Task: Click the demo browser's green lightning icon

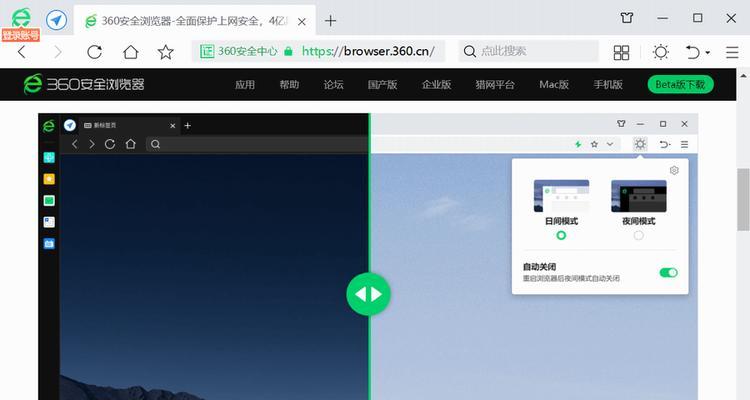Action: [578, 144]
